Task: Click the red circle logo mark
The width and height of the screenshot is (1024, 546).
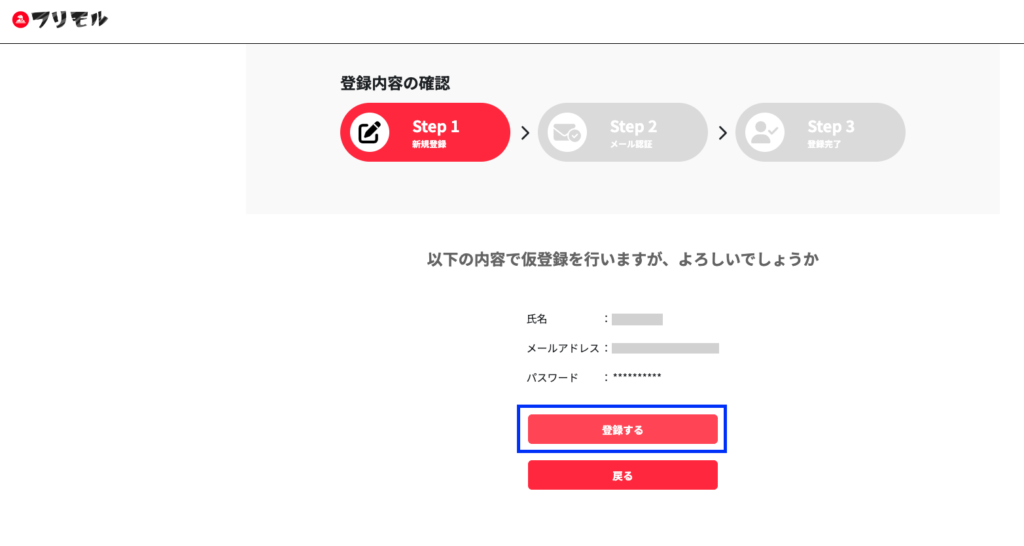Action: click(x=20, y=20)
